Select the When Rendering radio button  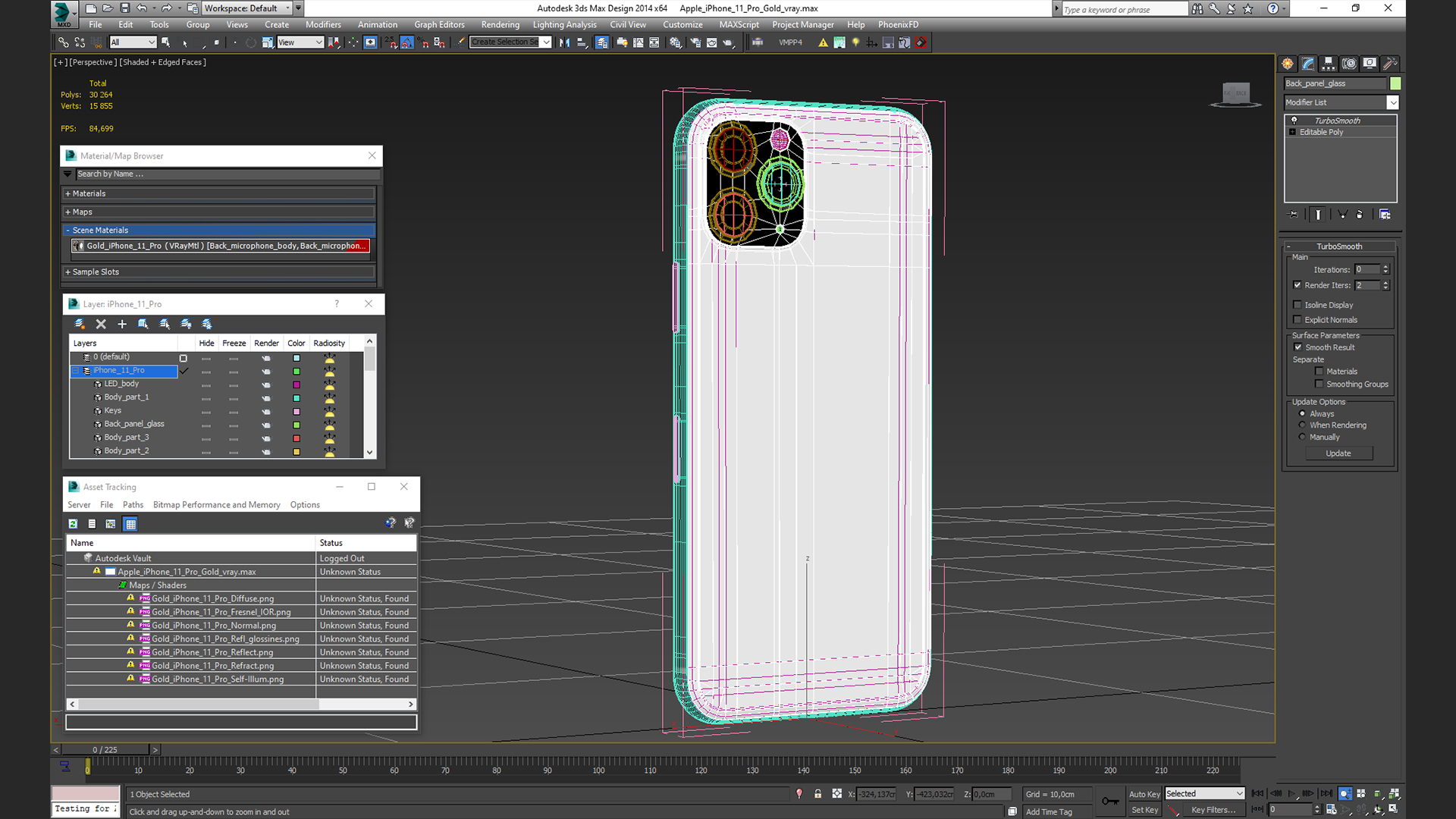point(1302,425)
